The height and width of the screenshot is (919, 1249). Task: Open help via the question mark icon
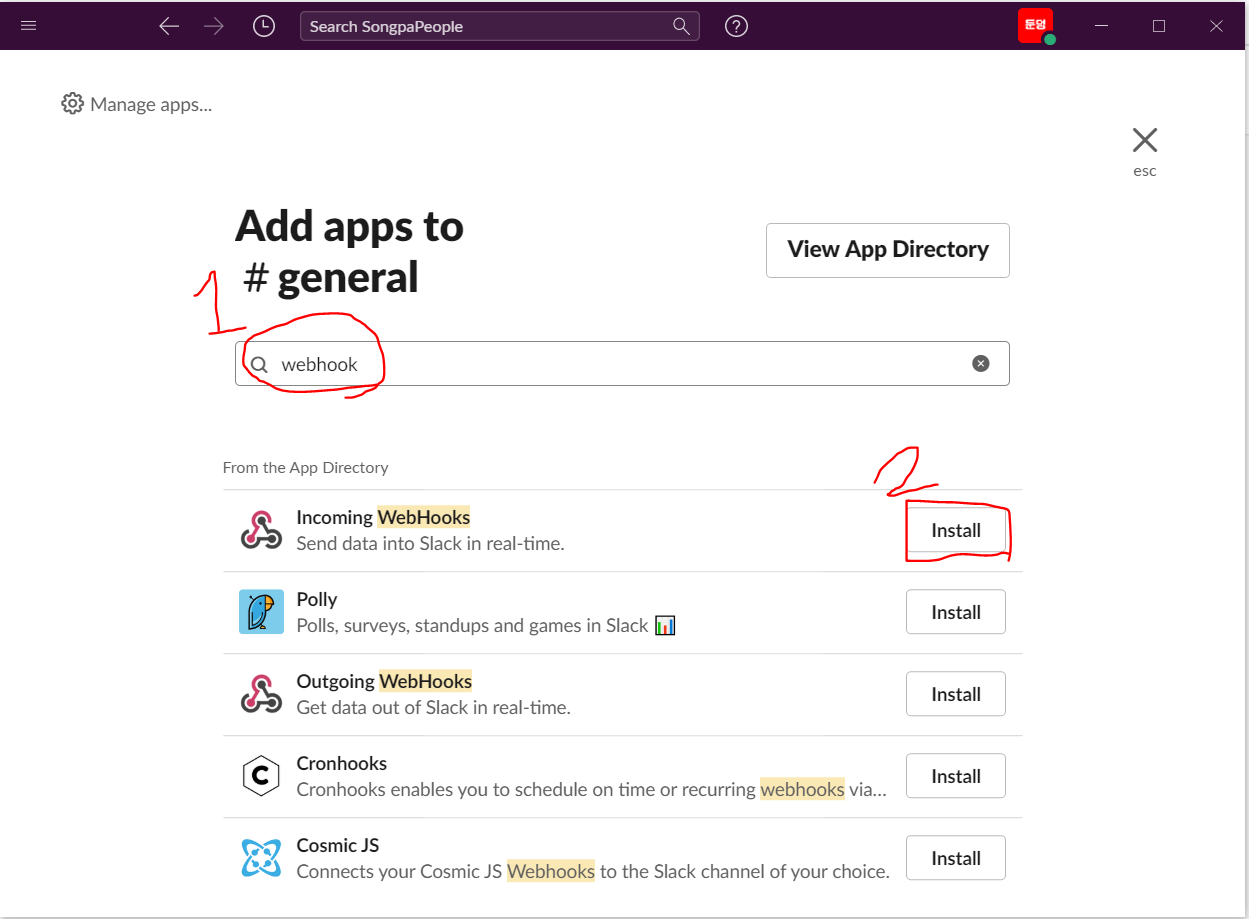(737, 27)
